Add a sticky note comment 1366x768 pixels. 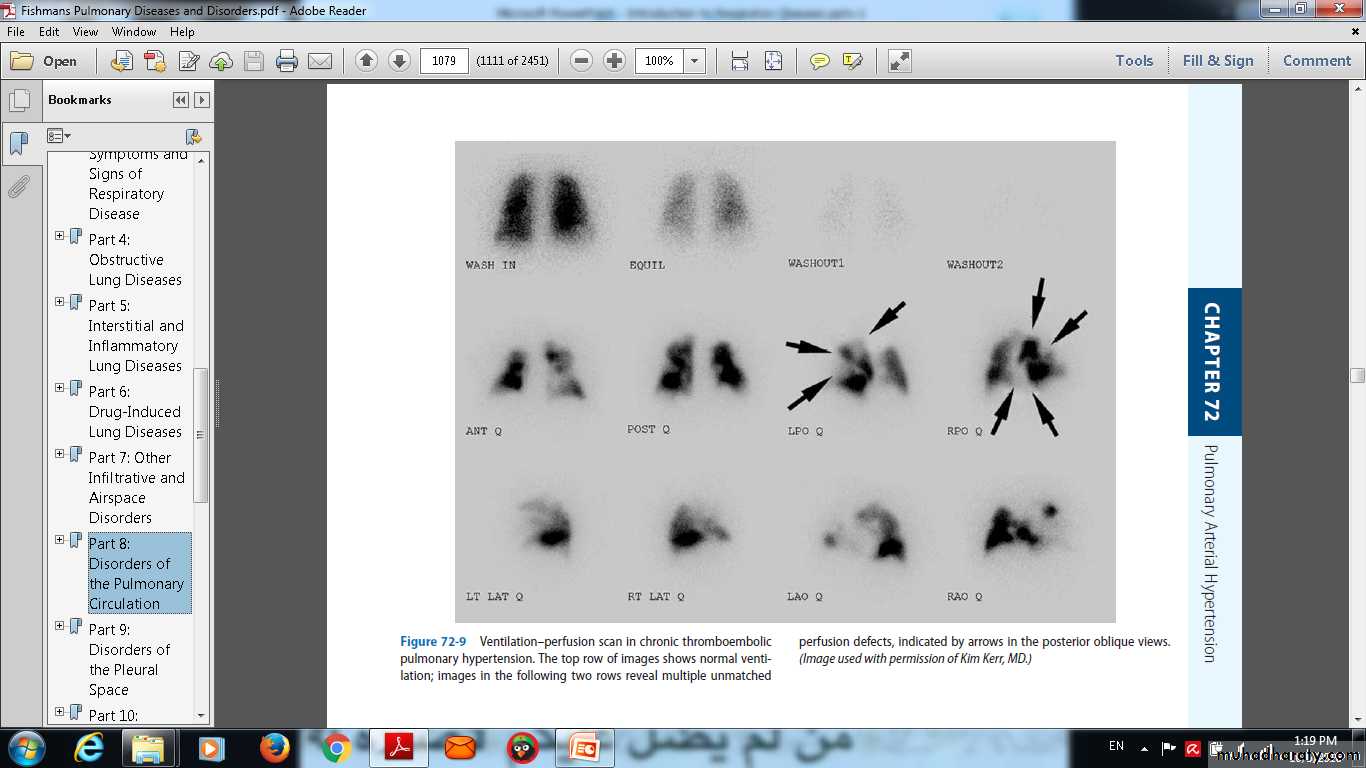click(820, 61)
